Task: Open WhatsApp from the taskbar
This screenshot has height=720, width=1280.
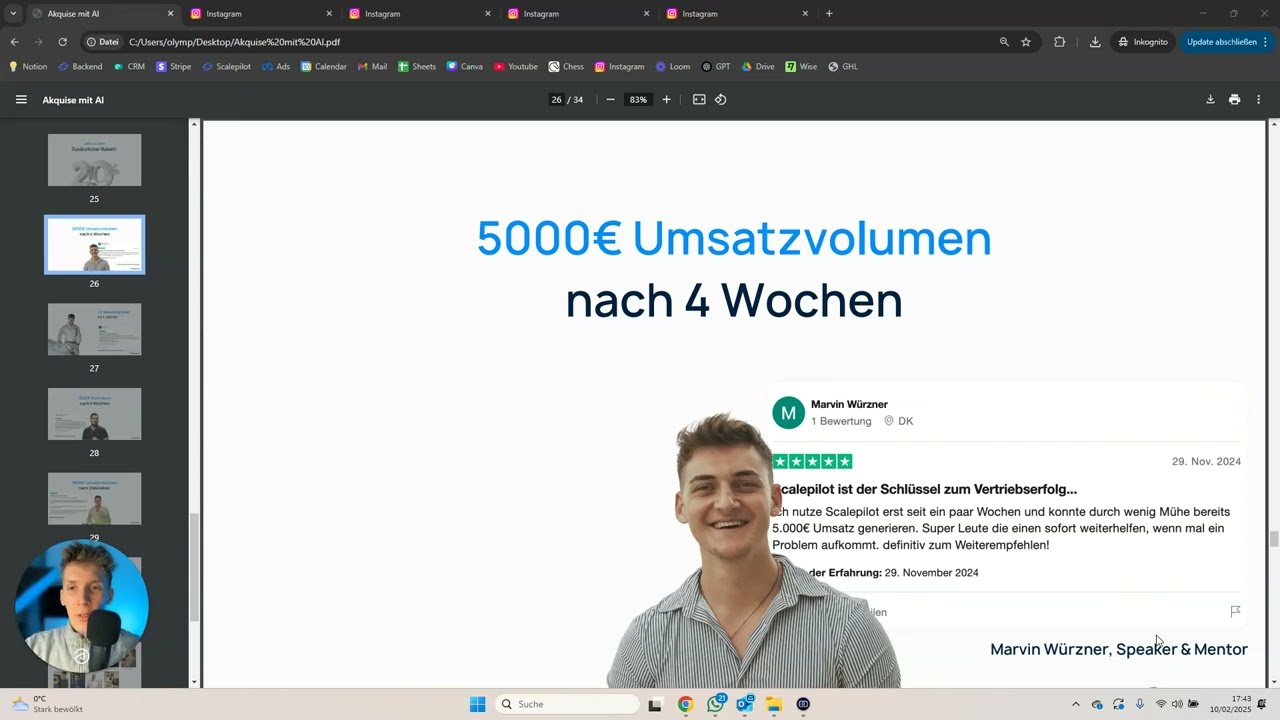Action: pos(715,704)
